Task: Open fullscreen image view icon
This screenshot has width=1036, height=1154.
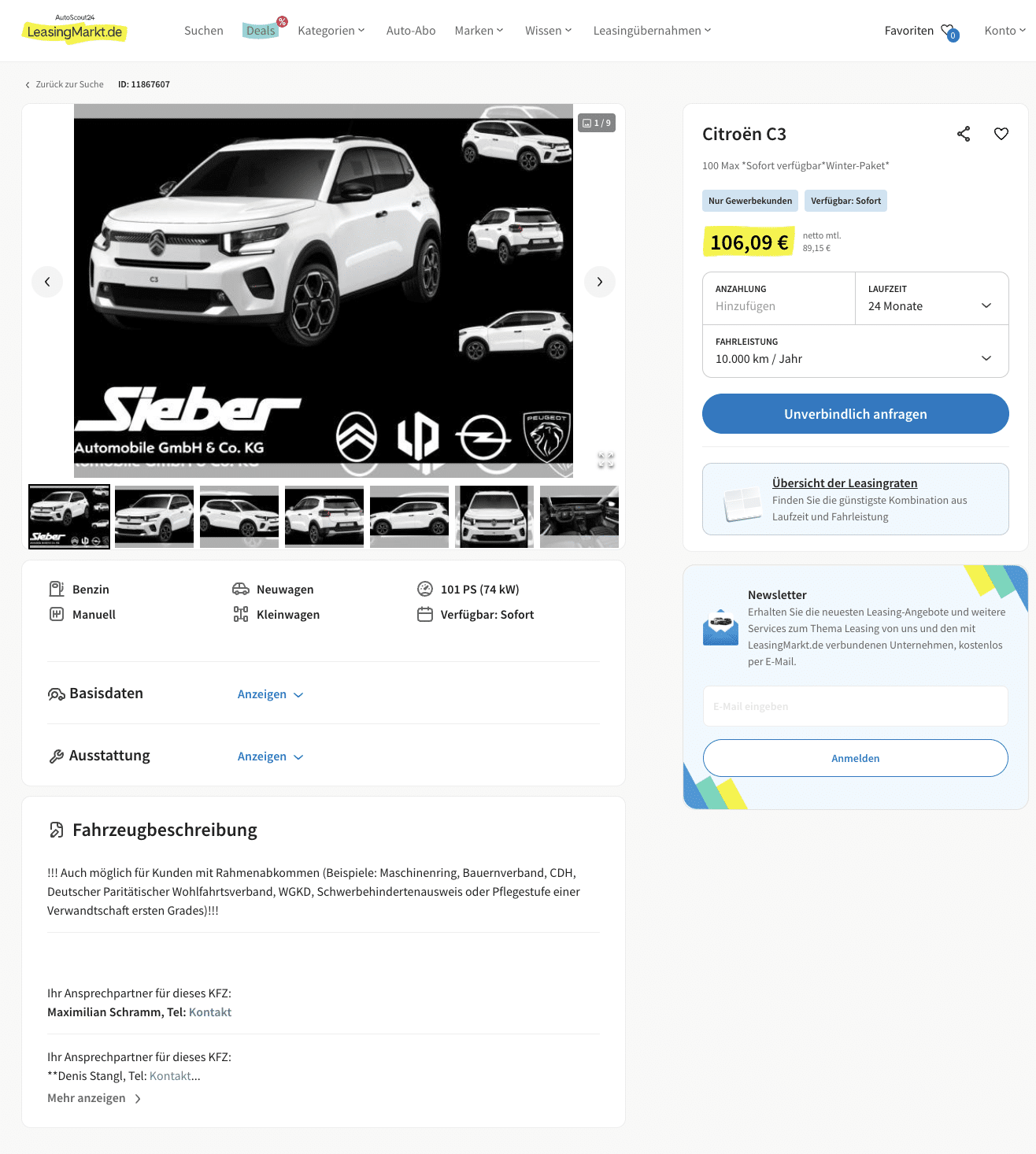Action: (x=605, y=460)
